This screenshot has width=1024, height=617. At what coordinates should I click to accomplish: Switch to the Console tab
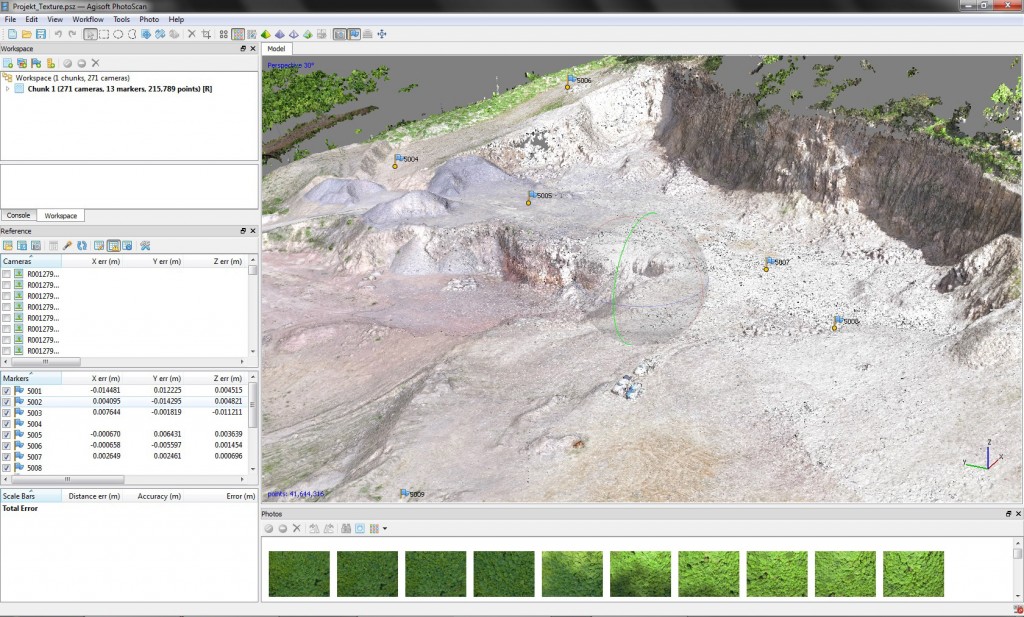coord(19,215)
